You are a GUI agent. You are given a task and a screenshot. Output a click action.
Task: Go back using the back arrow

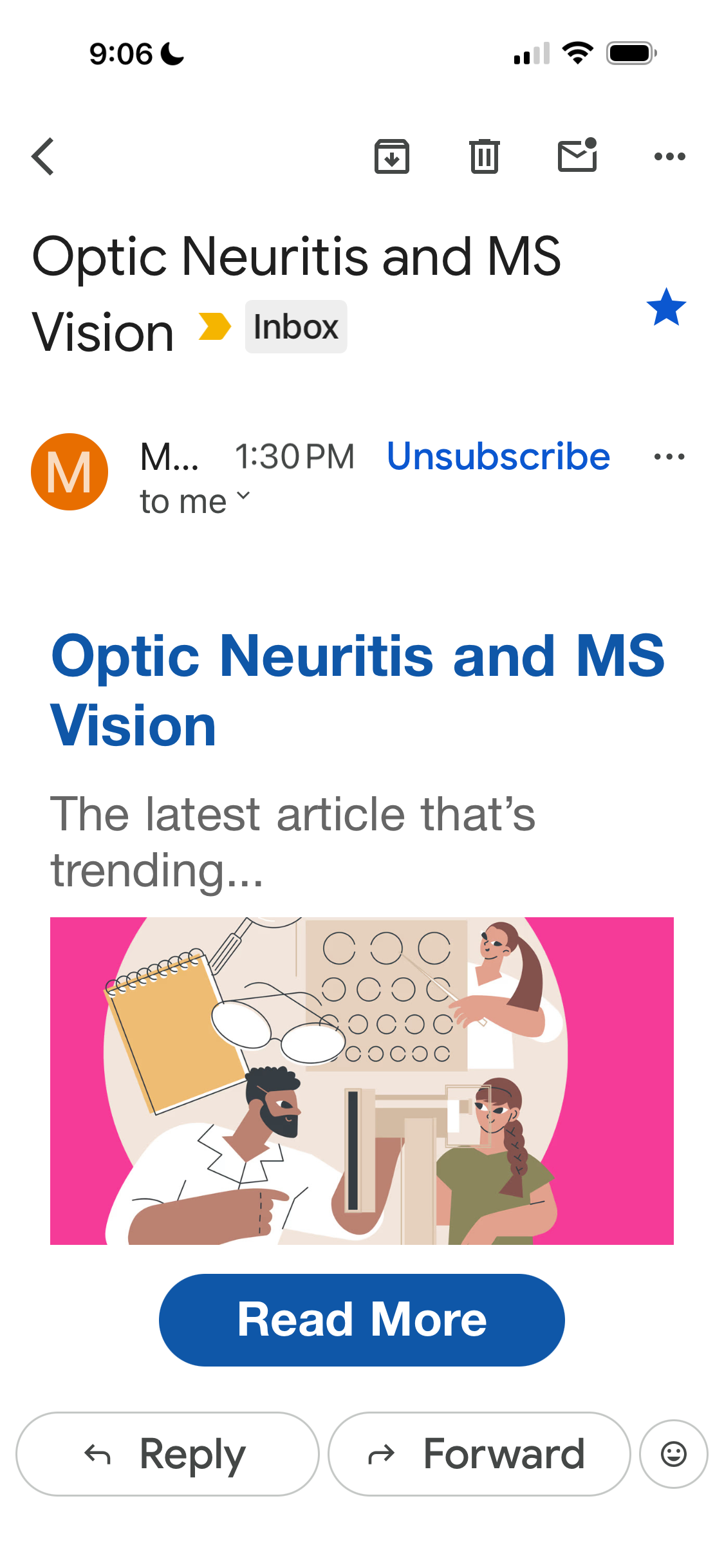[43, 156]
